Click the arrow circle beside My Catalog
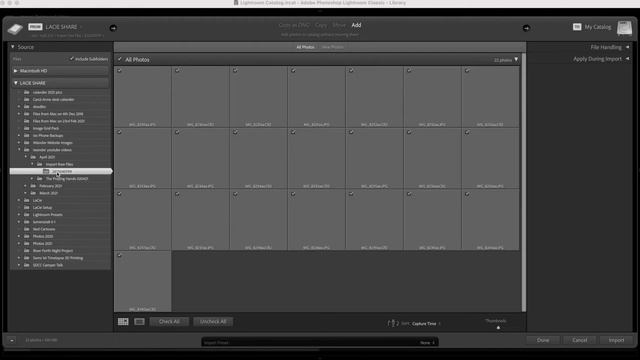640x360 pixels. pyautogui.click(x=526, y=28)
